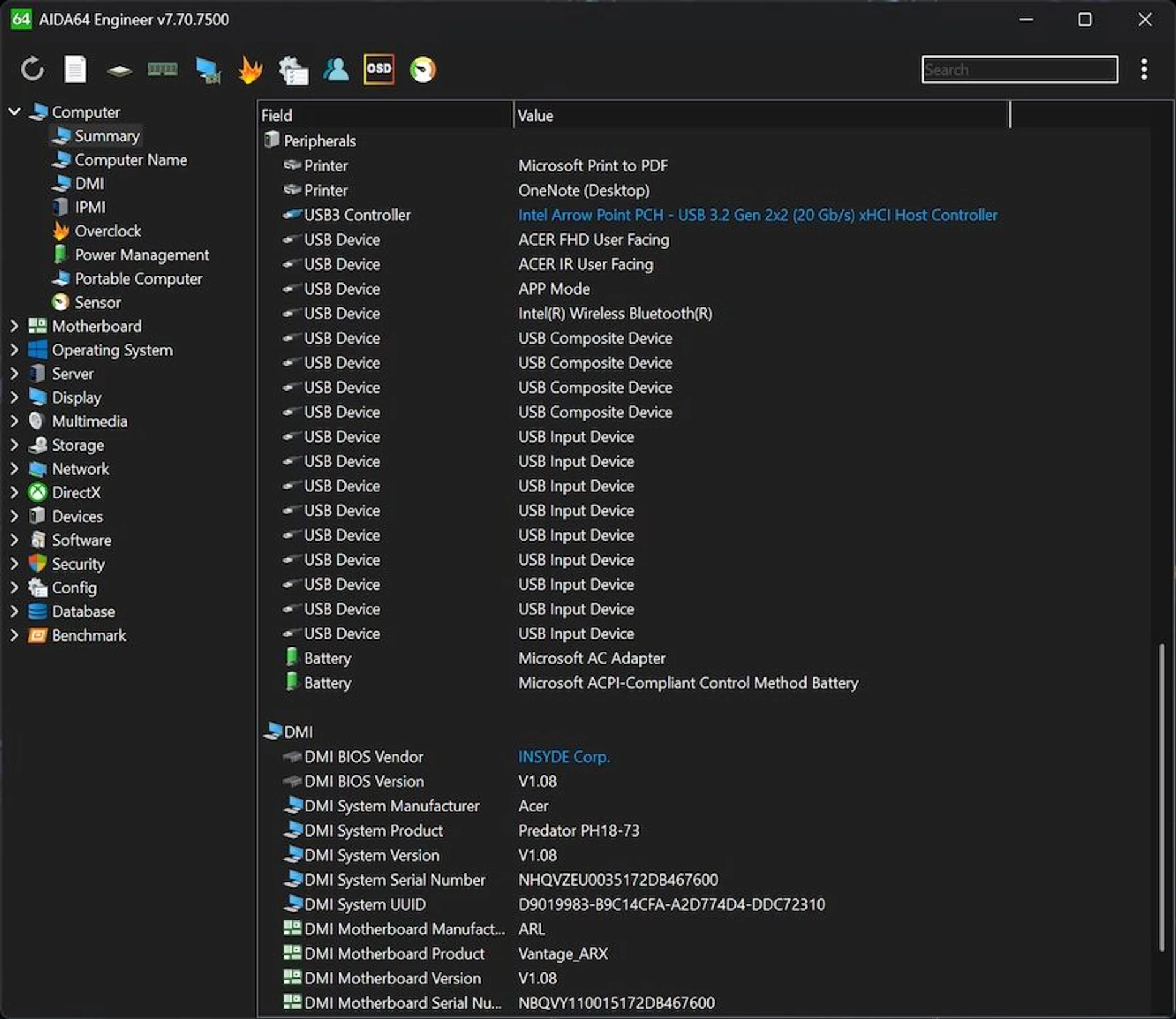Screen dimensions: 1176x1019
Task: Toggle the OSD panel icon
Action: [379, 69]
